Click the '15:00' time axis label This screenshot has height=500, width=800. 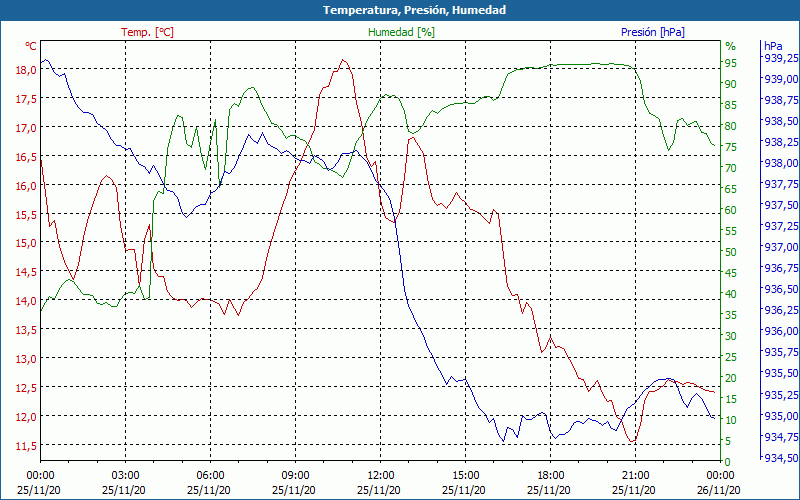pos(465,476)
